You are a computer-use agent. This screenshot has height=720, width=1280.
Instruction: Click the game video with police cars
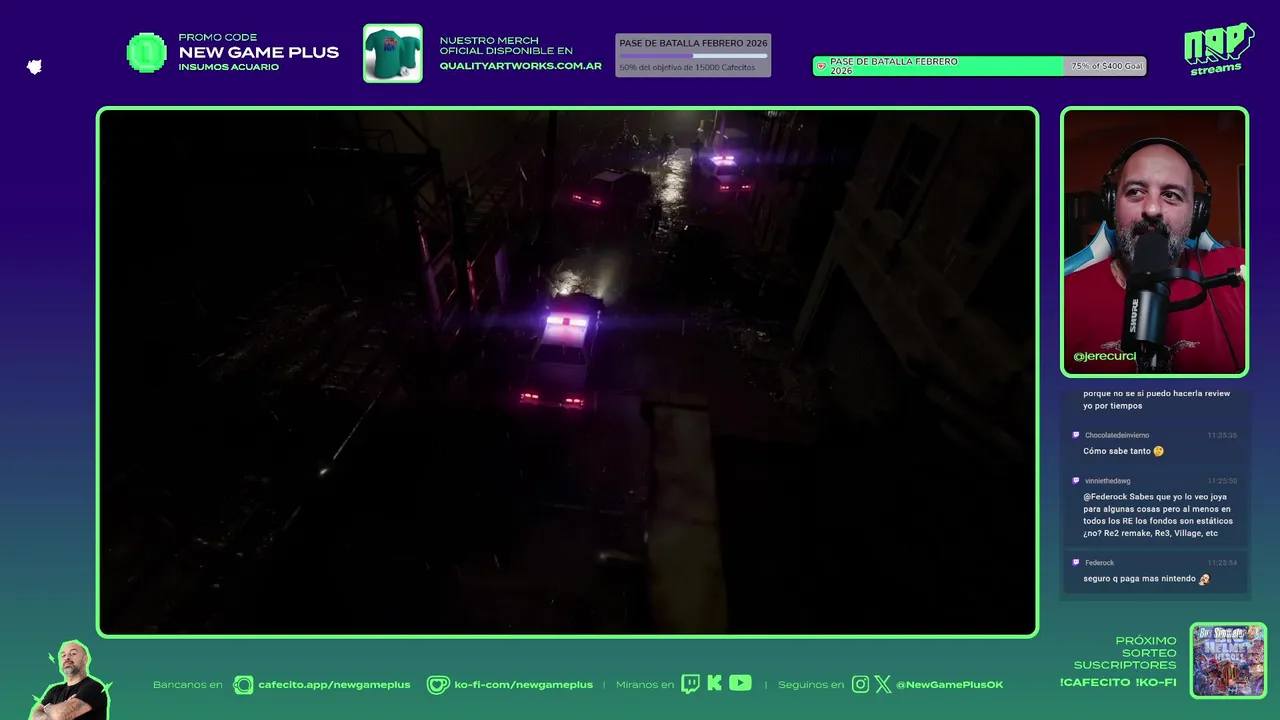click(x=567, y=372)
